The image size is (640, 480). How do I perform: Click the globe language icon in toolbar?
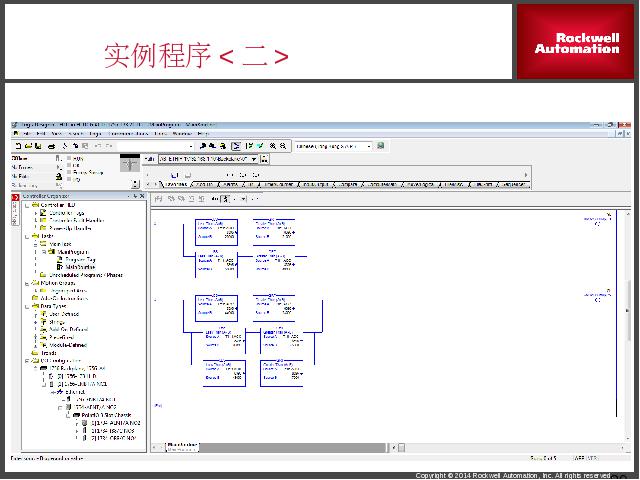pos(380,146)
